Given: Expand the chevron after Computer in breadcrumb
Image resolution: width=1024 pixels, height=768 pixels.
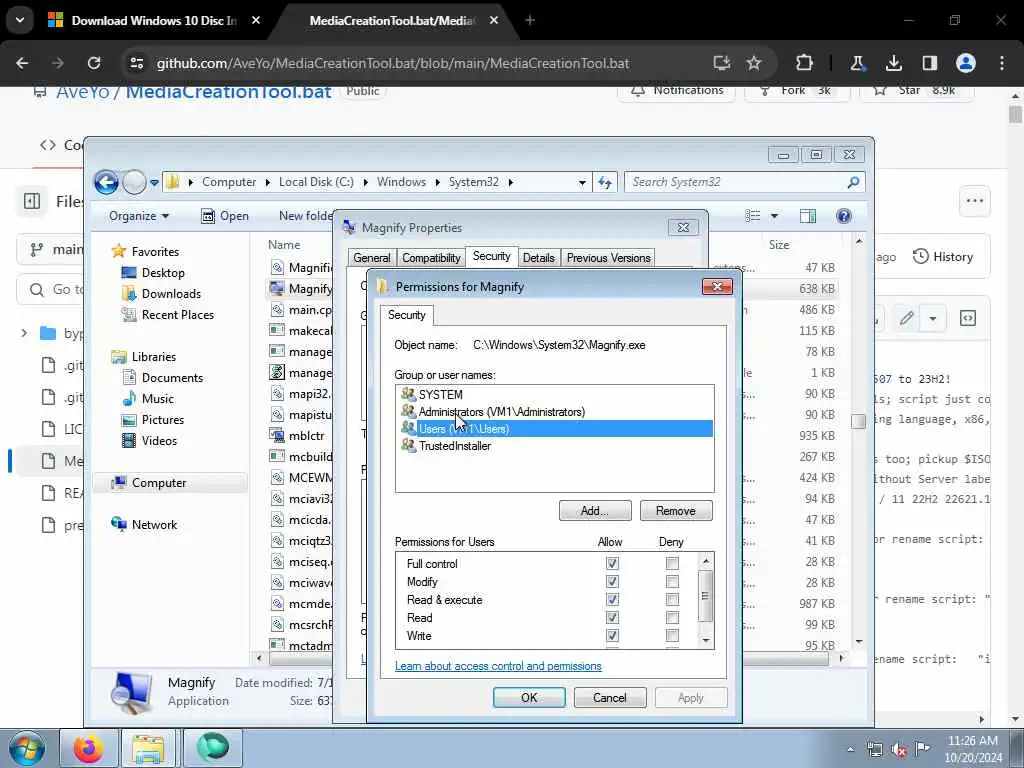Looking at the screenshot, I should pyautogui.click(x=268, y=182).
